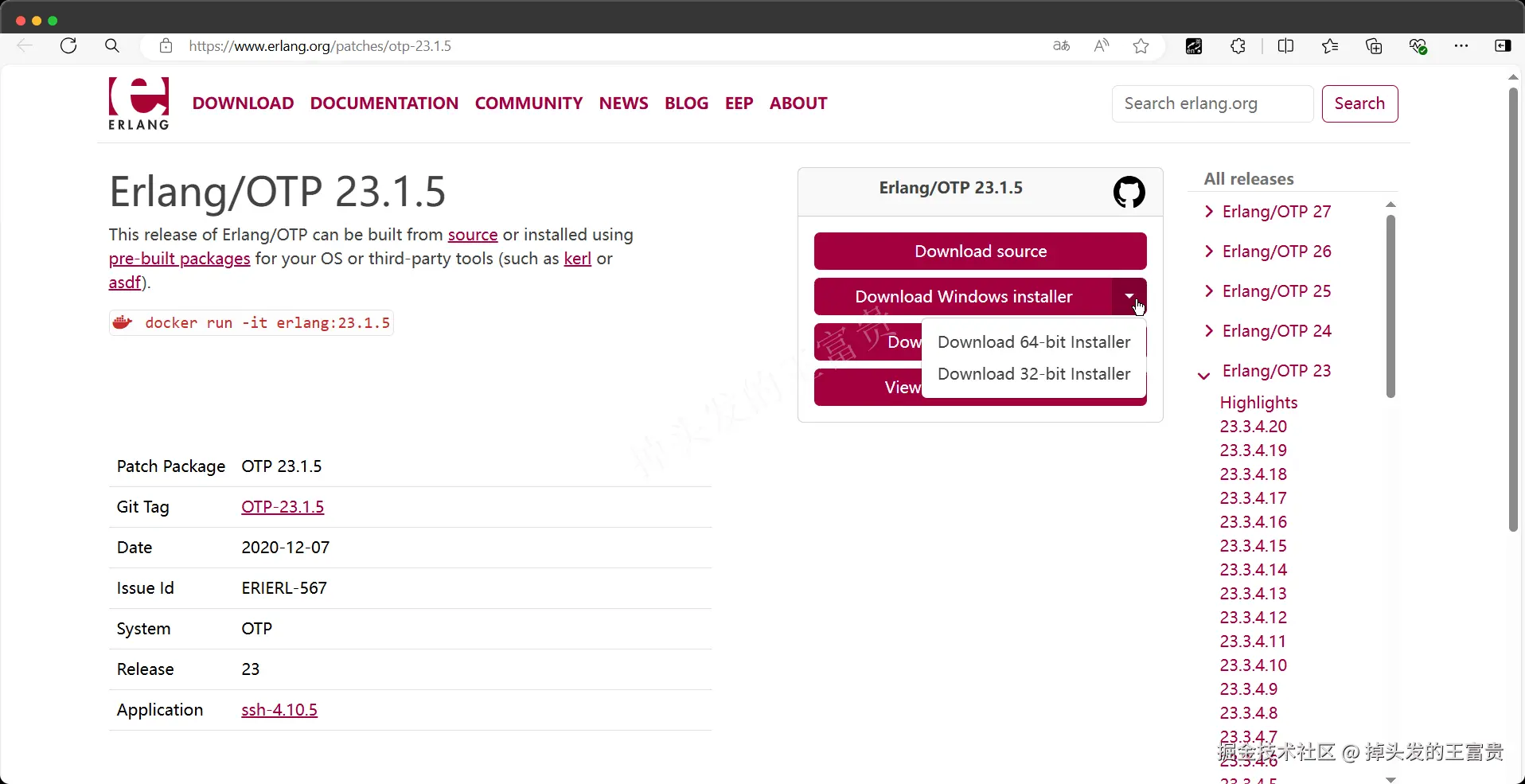The height and width of the screenshot is (784, 1525).
Task: Click the Search button
Action: (x=1359, y=103)
